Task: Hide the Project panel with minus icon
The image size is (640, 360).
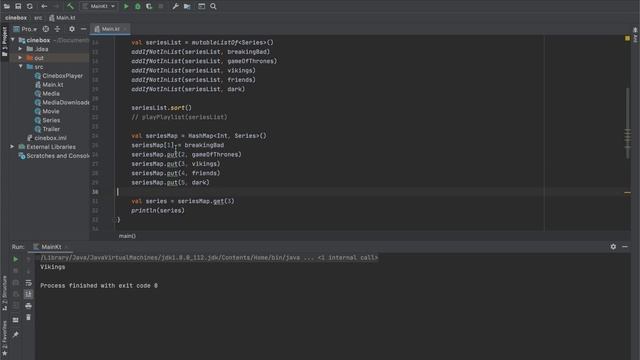Action: [x=83, y=29]
